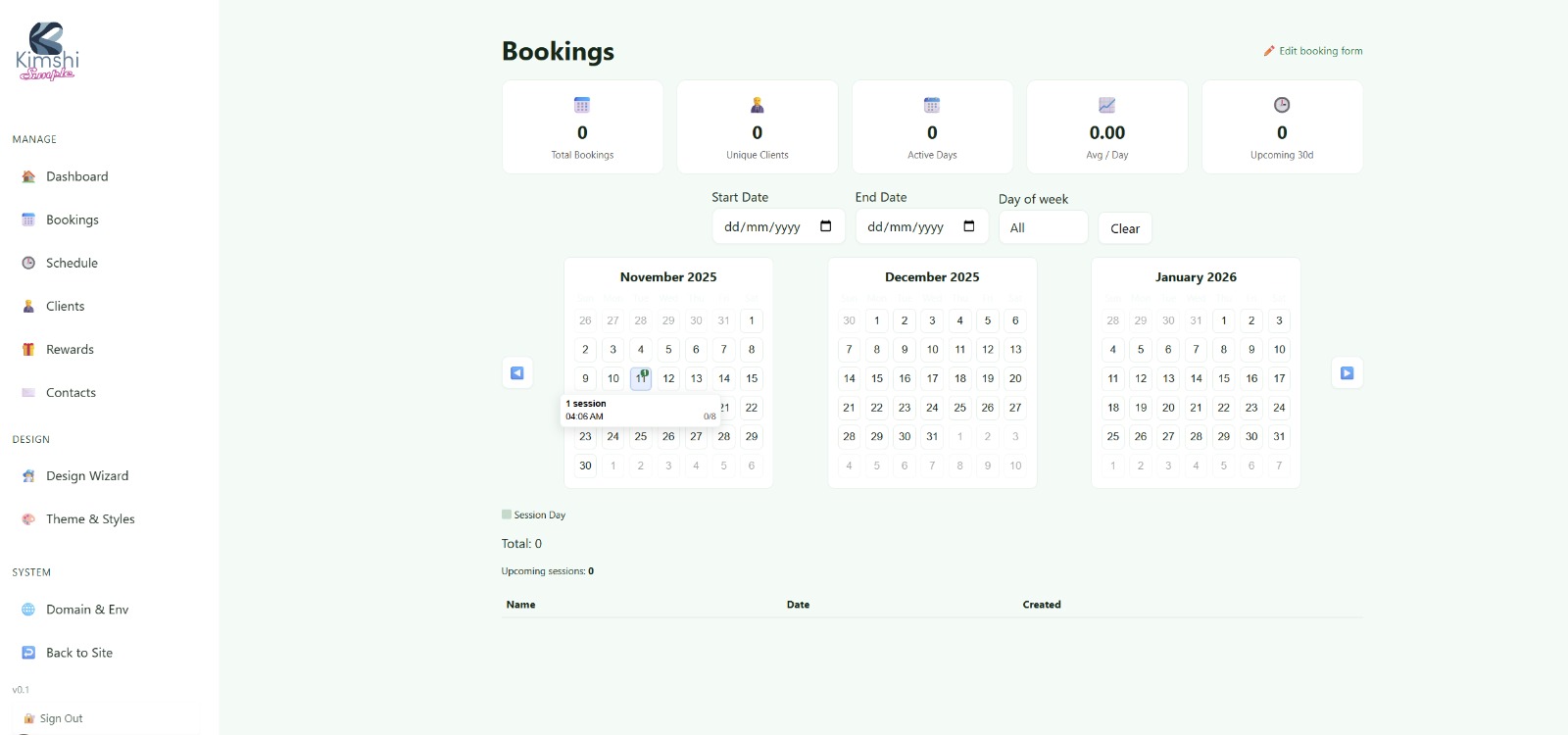Go to Schedule page
This screenshot has height=735, width=1568.
click(72, 263)
